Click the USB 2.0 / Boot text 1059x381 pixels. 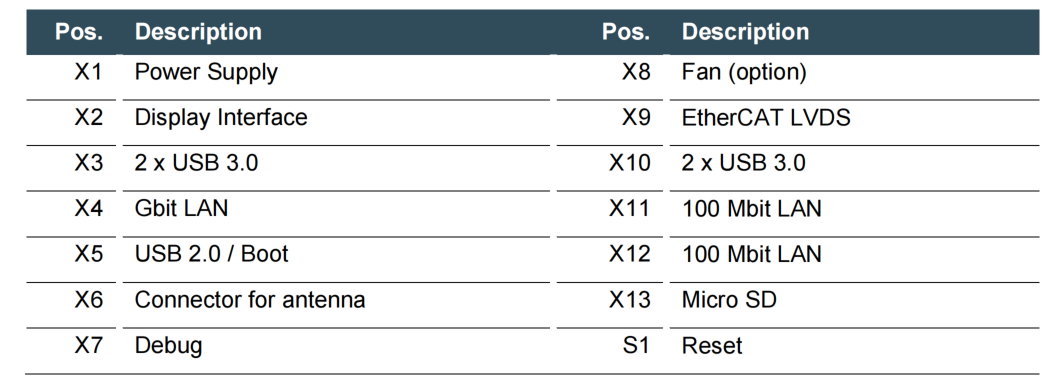coord(211,254)
